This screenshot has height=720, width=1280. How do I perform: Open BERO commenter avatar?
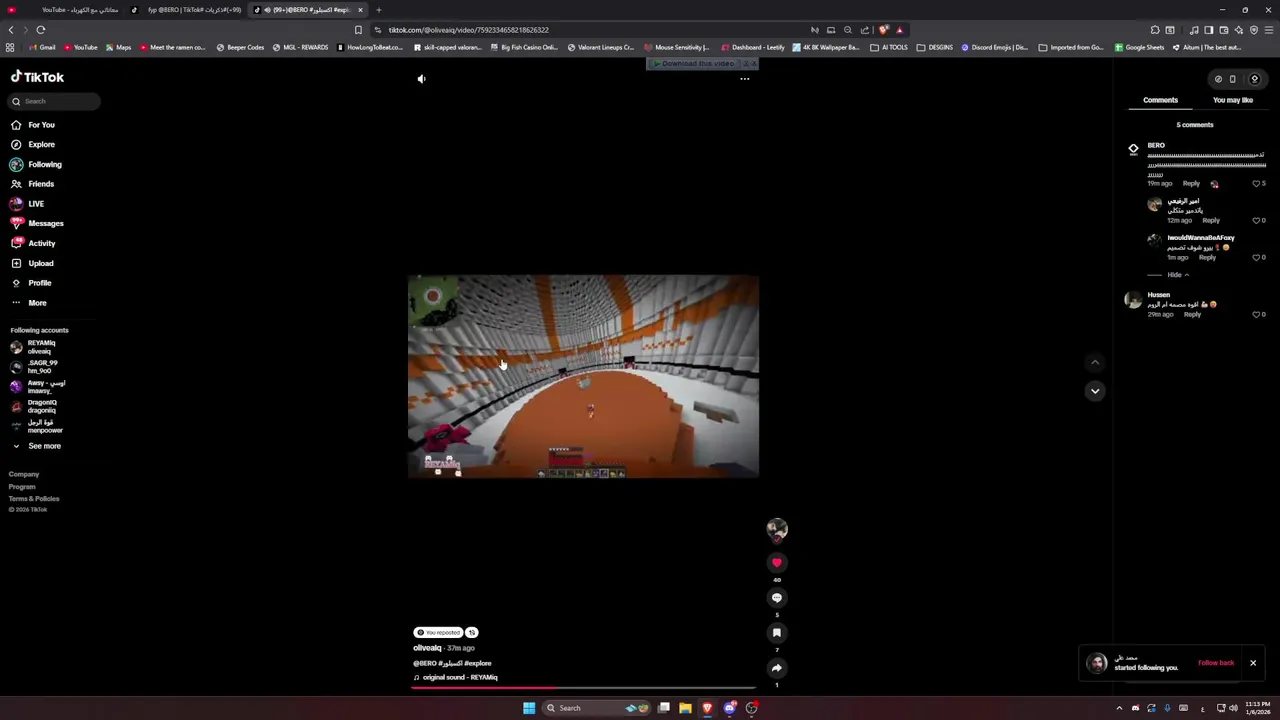[x=1133, y=149]
